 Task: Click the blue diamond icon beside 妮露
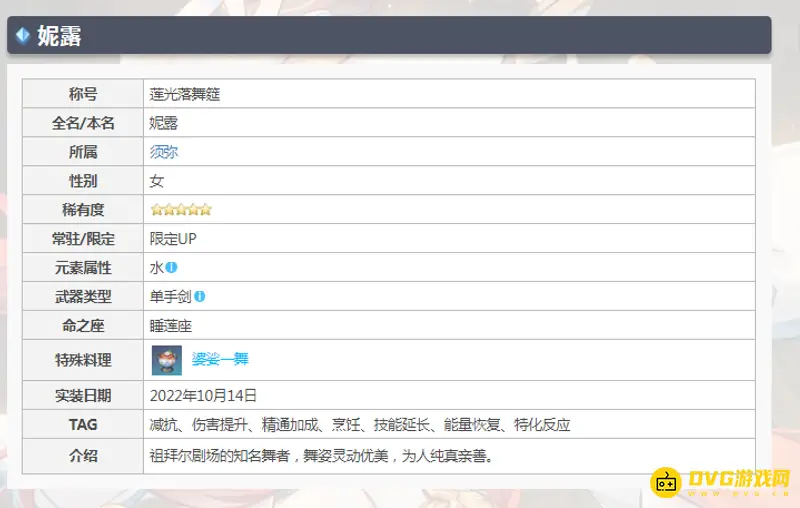(x=23, y=36)
